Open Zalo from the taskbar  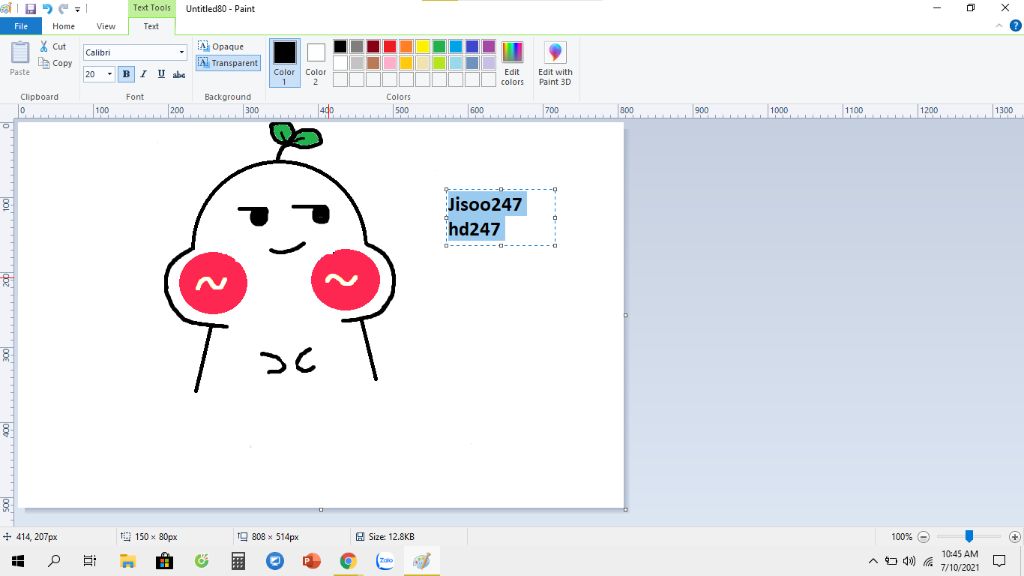pos(385,561)
